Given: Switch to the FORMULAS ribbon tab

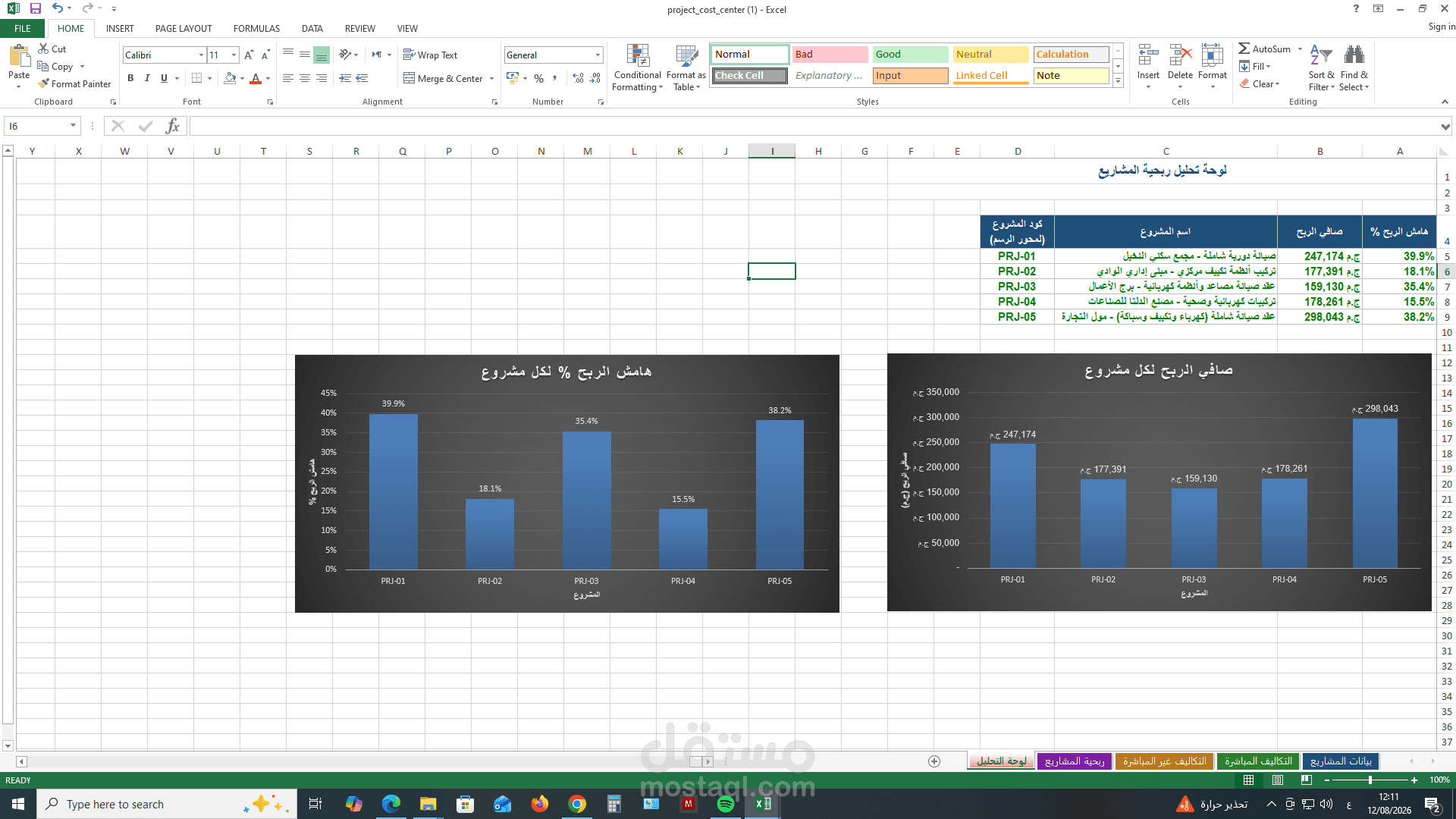Looking at the screenshot, I should 256,28.
